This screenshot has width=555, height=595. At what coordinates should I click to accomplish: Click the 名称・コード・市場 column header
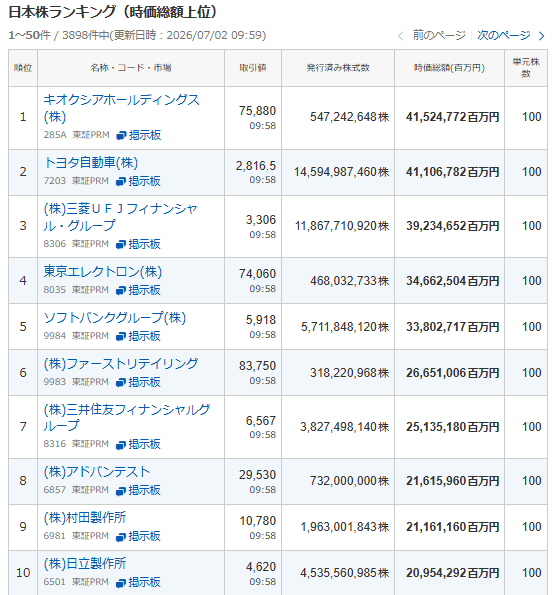pyautogui.click(x=131, y=68)
